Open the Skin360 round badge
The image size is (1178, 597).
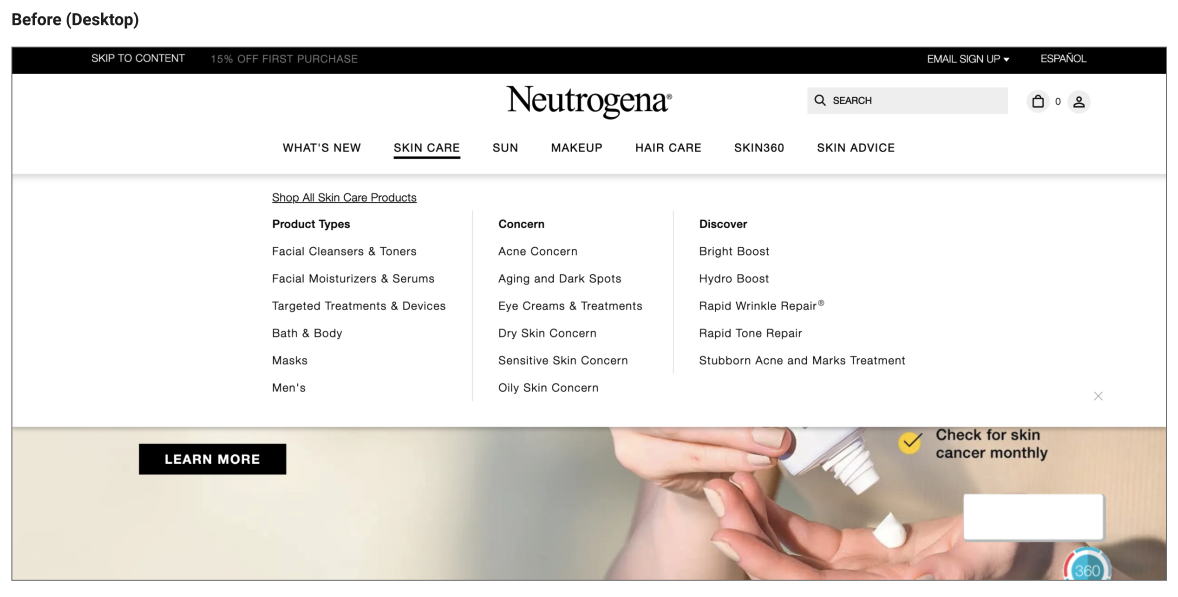point(1087,565)
